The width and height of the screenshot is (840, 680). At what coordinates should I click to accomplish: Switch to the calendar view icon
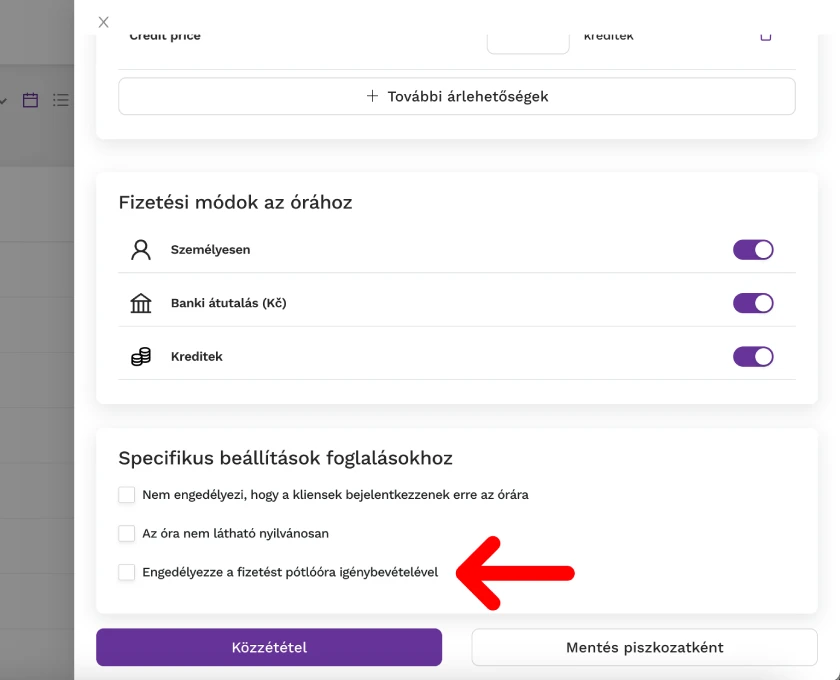point(30,100)
